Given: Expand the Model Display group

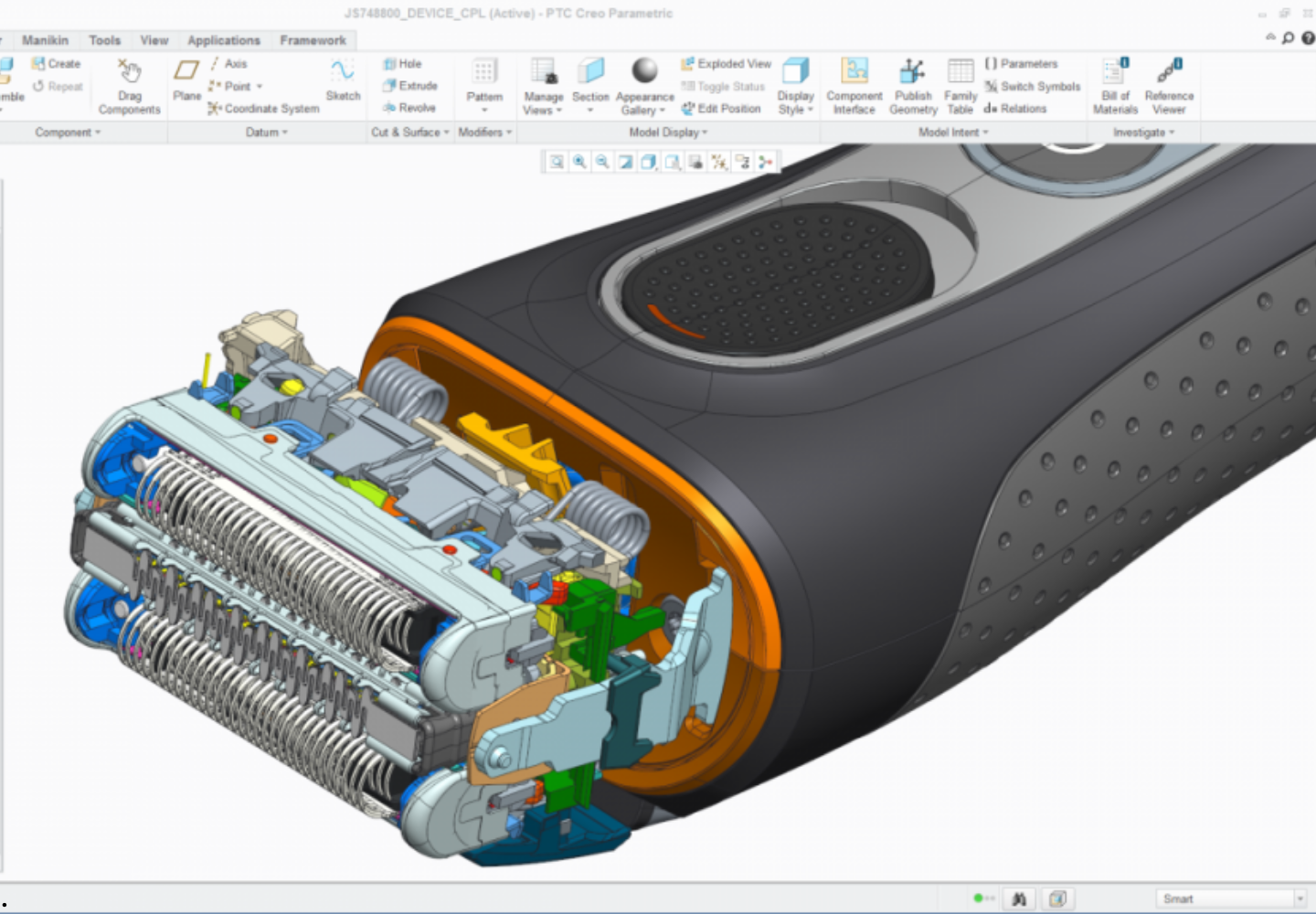Looking at the screenshot, I should point(668,133).
